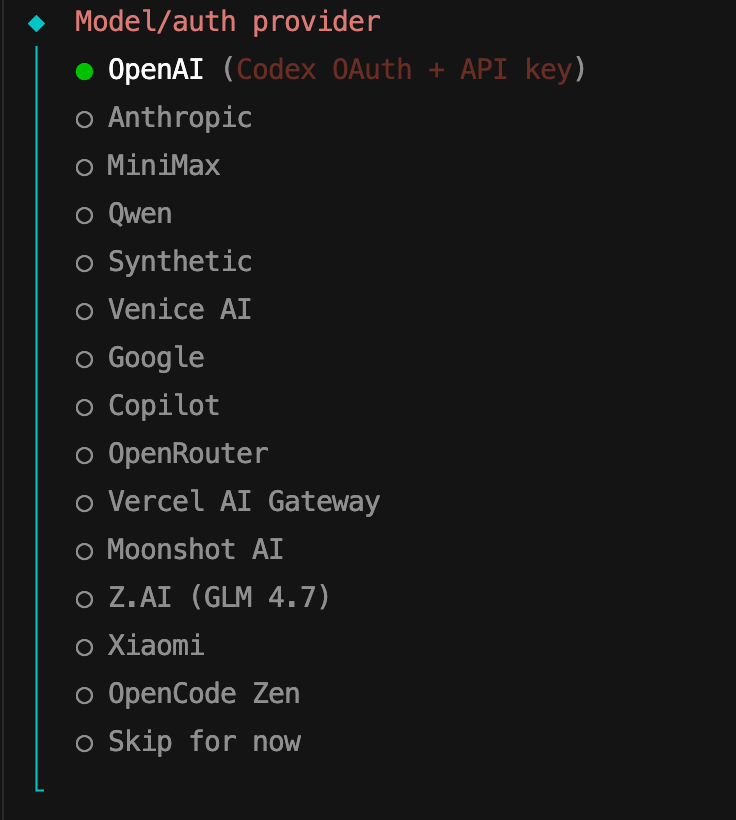Select the Synthetic provider radio button
The height and width of the screenshot is (820, 736).
[x=85, y=262]
